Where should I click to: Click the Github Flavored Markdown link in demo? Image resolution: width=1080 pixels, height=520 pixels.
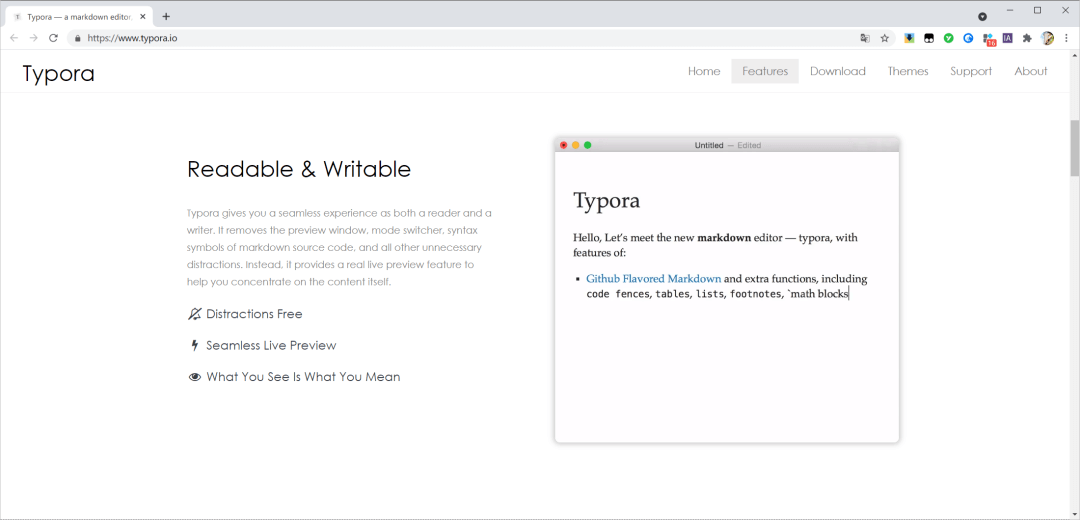[654, 279]
